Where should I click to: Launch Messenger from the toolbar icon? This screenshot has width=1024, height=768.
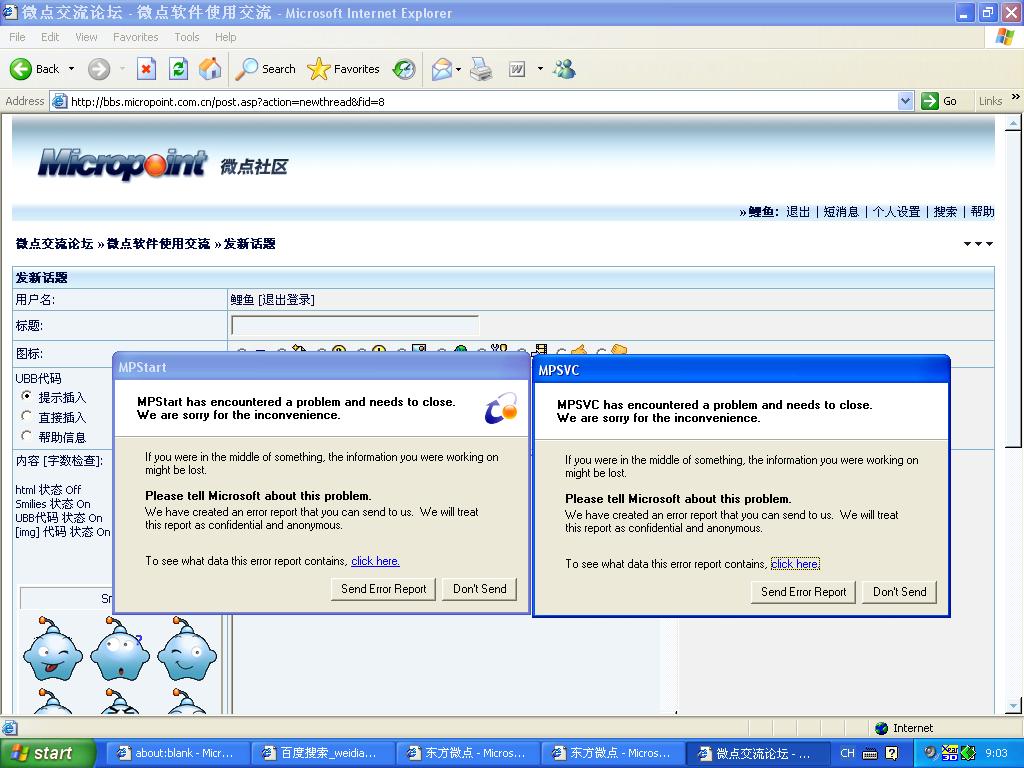tap(564, 69)
